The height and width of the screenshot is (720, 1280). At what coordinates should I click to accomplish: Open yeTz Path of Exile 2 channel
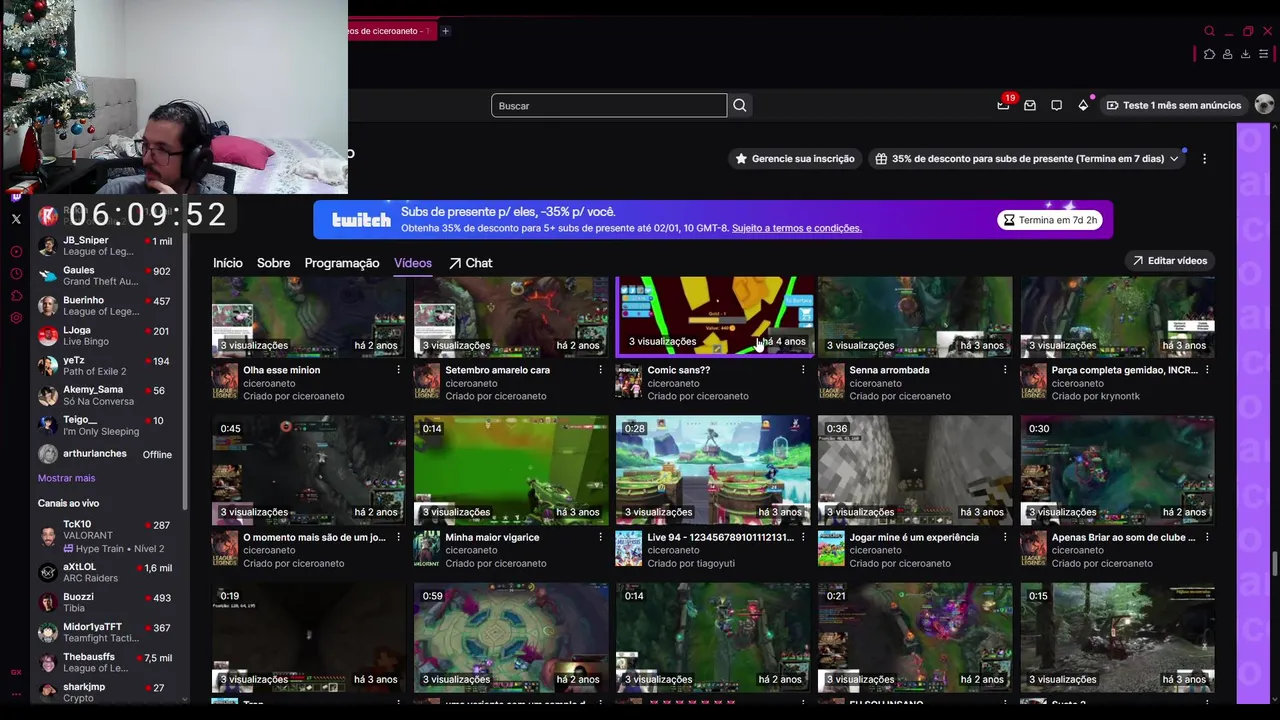coord(105,366)
